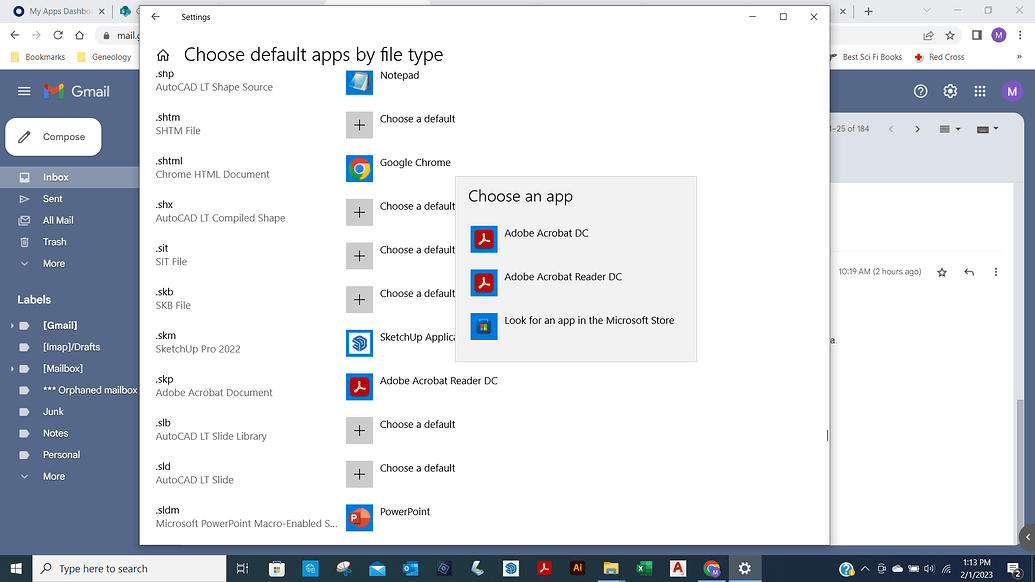Open Gmail support help icon
This screenshot has height=582, width=1035.
click(x=921, y=91)
